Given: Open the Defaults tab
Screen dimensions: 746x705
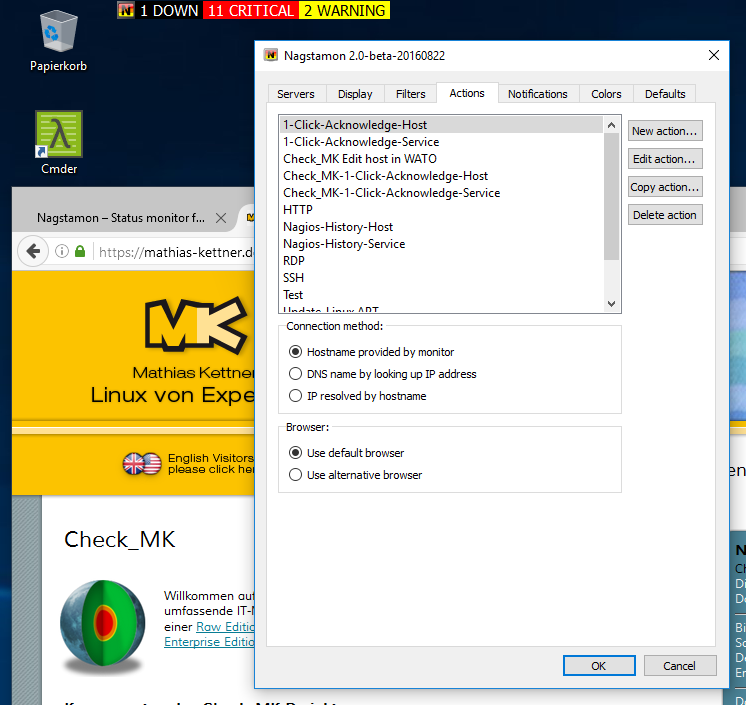Looking at the screenshot, I should pyautogui.click(x=665, y=94).
